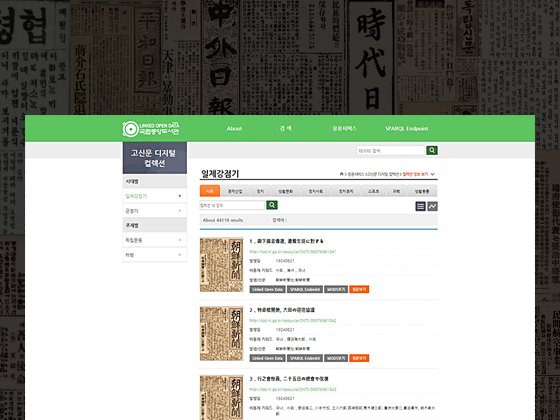
Task: Click the 시대별 sidebar heading
Action: (155, 181)
